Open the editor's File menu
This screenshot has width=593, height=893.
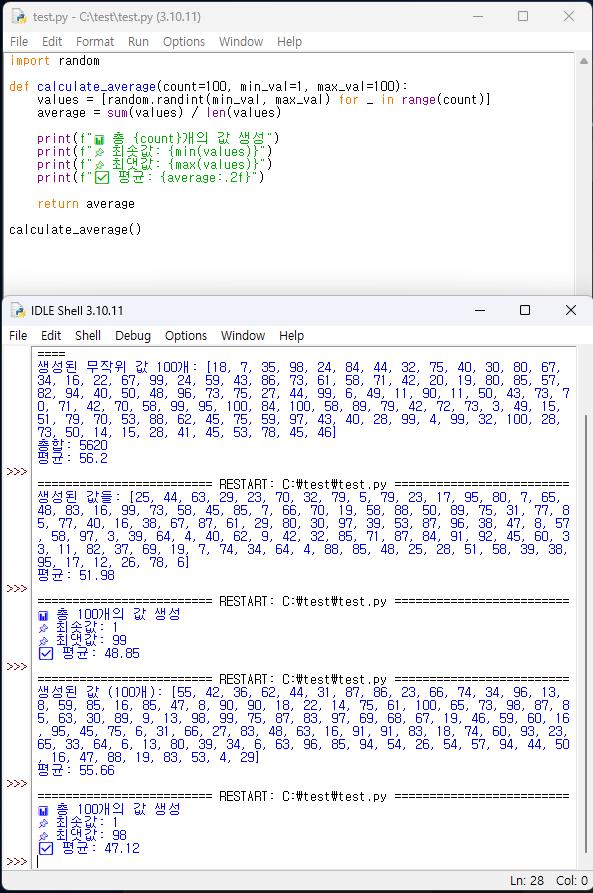pos(19,42)
